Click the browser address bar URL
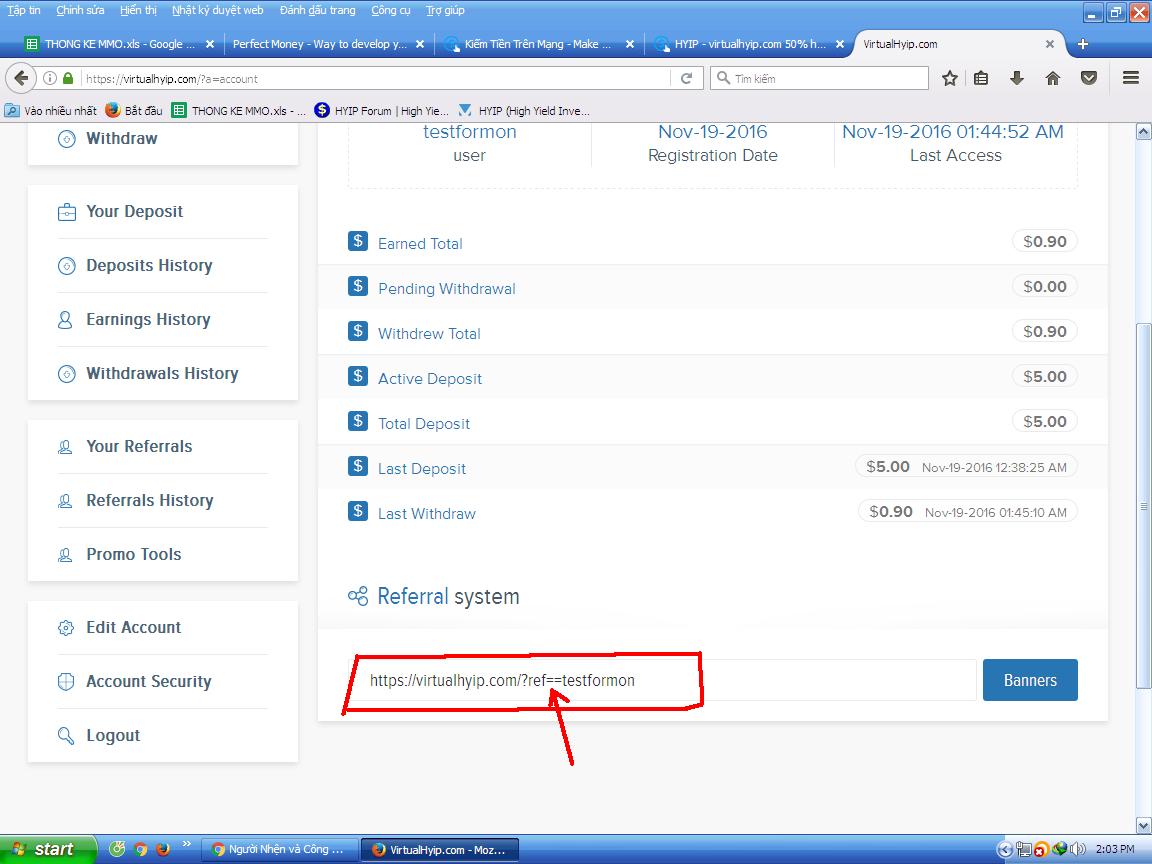The width and height of the screenshot is (1152, 864). 375,79
